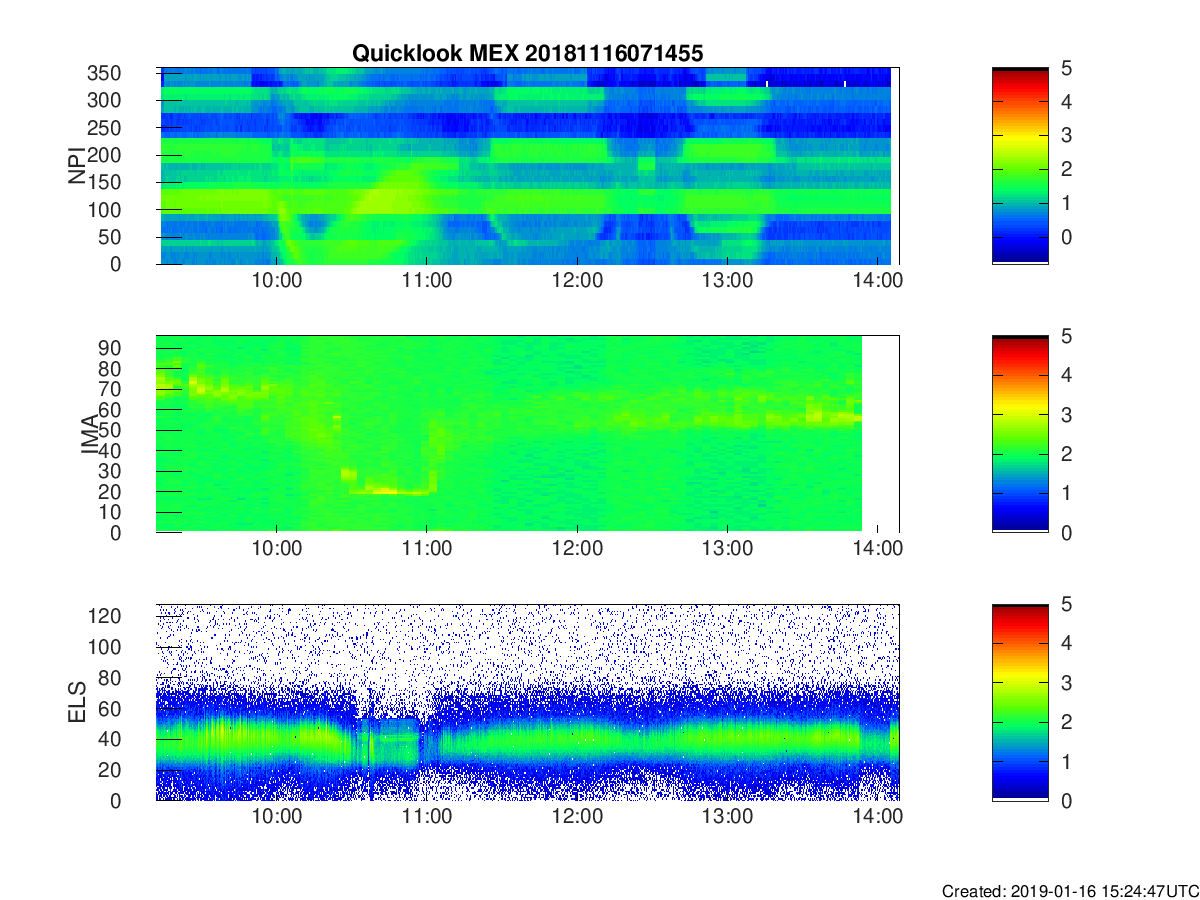Click the IMA panel colorbar
This screenshot has height=900, width=1200.
tap(1020, 434)
